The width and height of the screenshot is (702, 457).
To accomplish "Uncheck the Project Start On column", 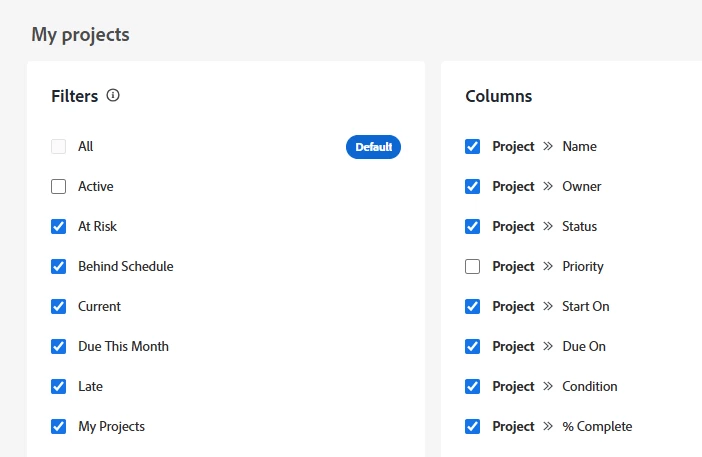I will 472,307.
